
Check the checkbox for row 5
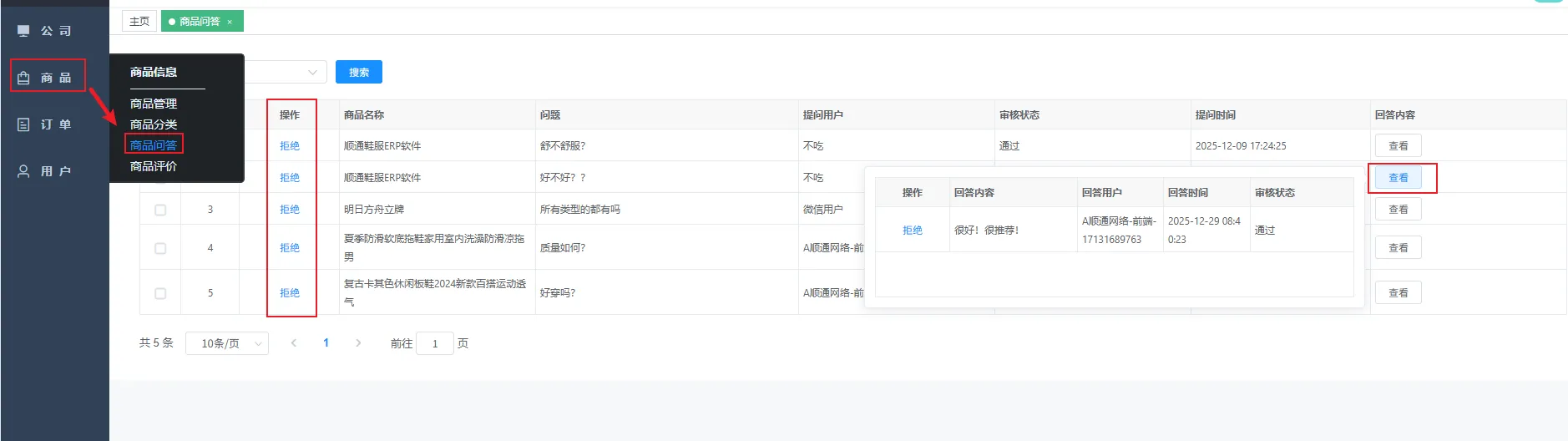tap(160, 293)
